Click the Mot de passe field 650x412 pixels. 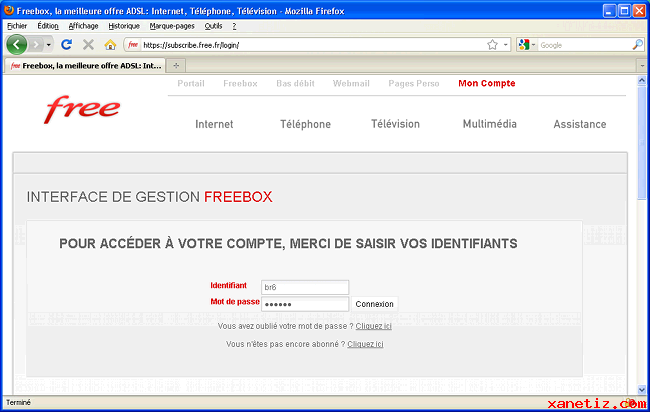305,304
